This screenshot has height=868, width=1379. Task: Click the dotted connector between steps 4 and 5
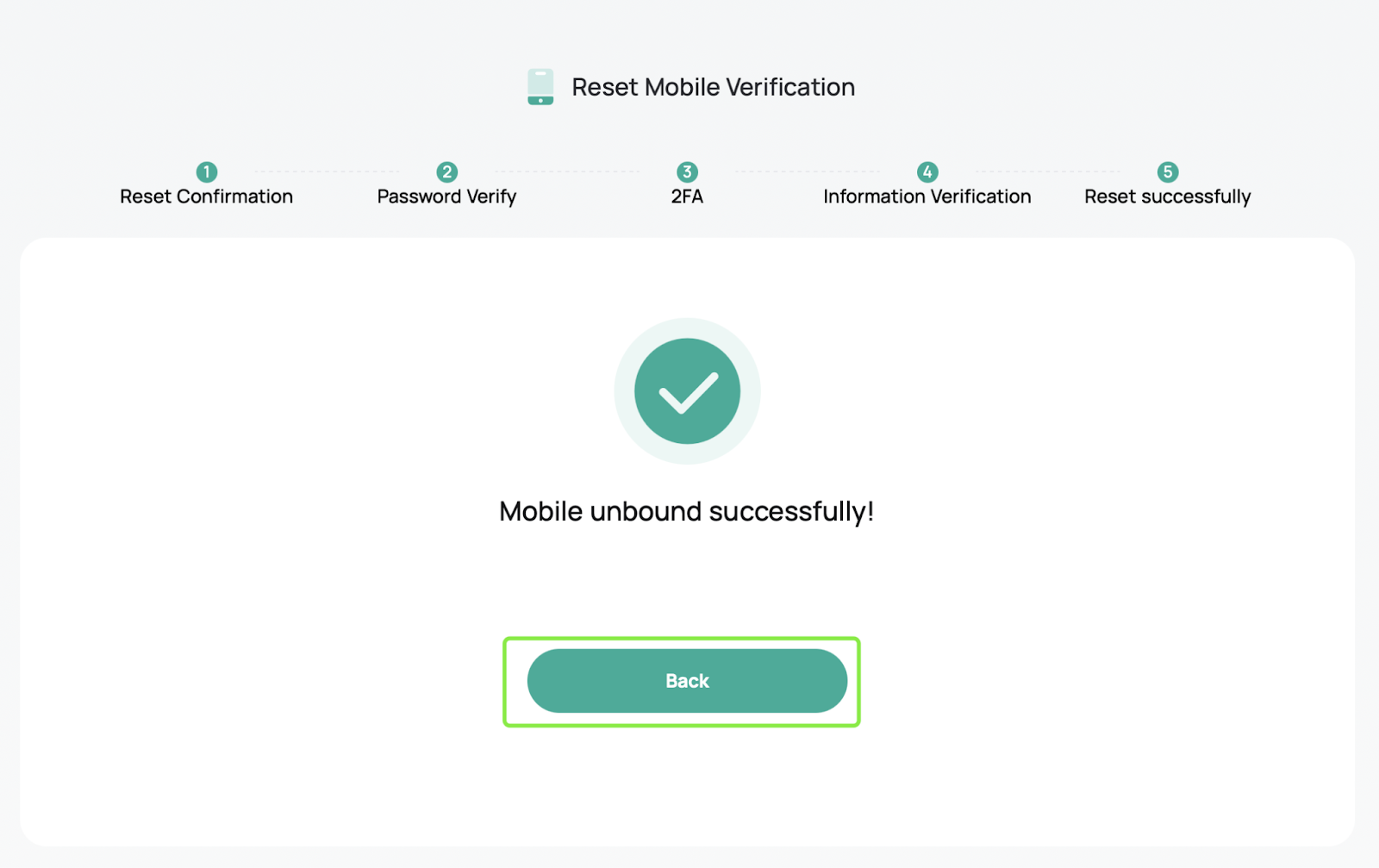coord(1048,172)
